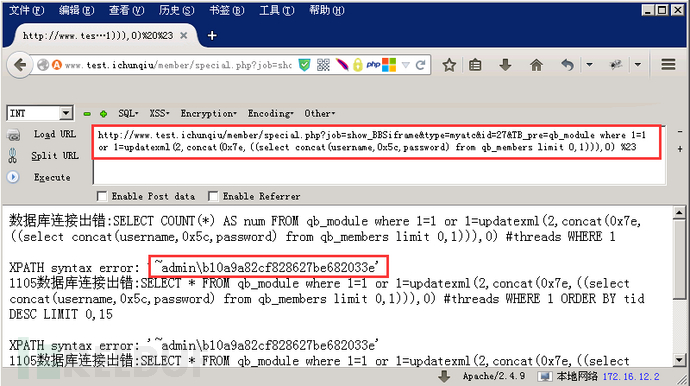Open the URL history dropdown arrow
The image size is (690, 386).
[406, 66]
